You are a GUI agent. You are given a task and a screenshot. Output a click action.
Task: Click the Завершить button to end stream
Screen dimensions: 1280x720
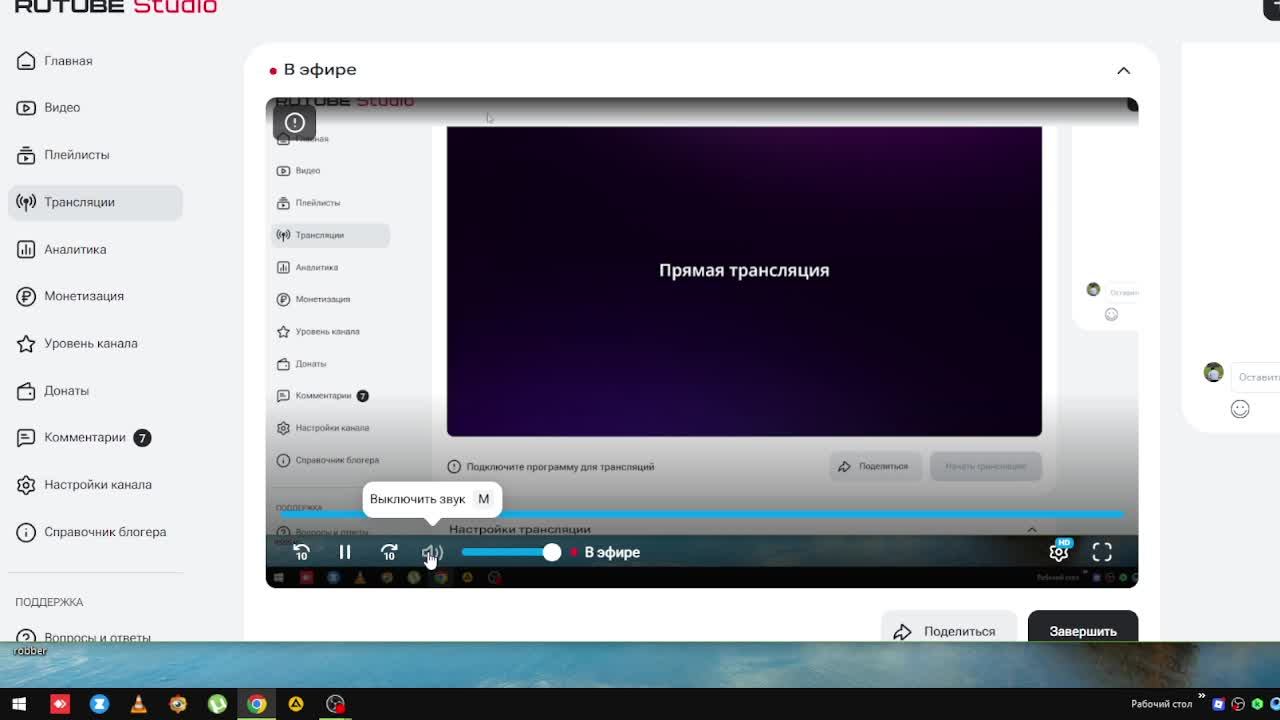click(1083, 629)
